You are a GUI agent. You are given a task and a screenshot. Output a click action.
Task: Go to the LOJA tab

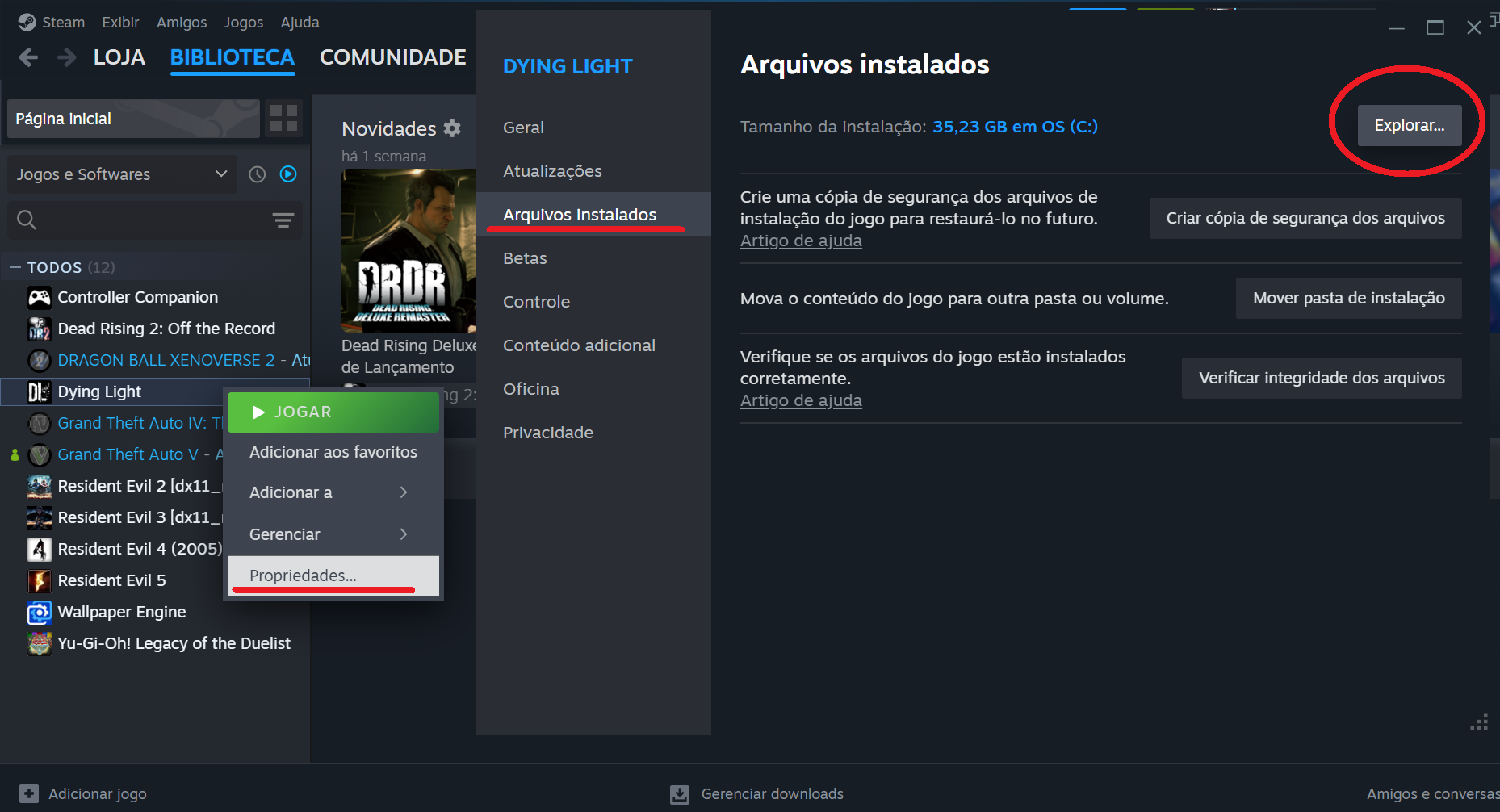point(119,57)
